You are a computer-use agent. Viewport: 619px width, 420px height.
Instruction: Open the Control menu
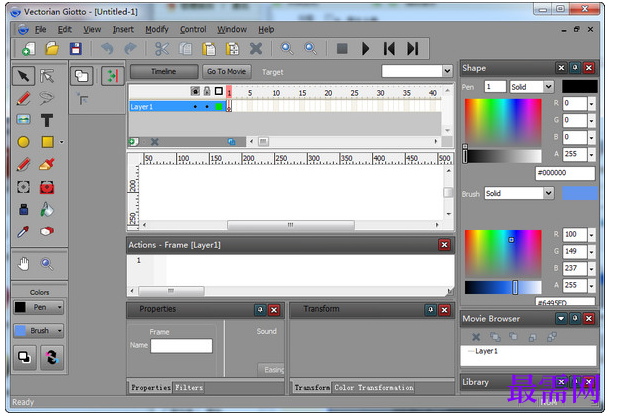click(193, 30)
